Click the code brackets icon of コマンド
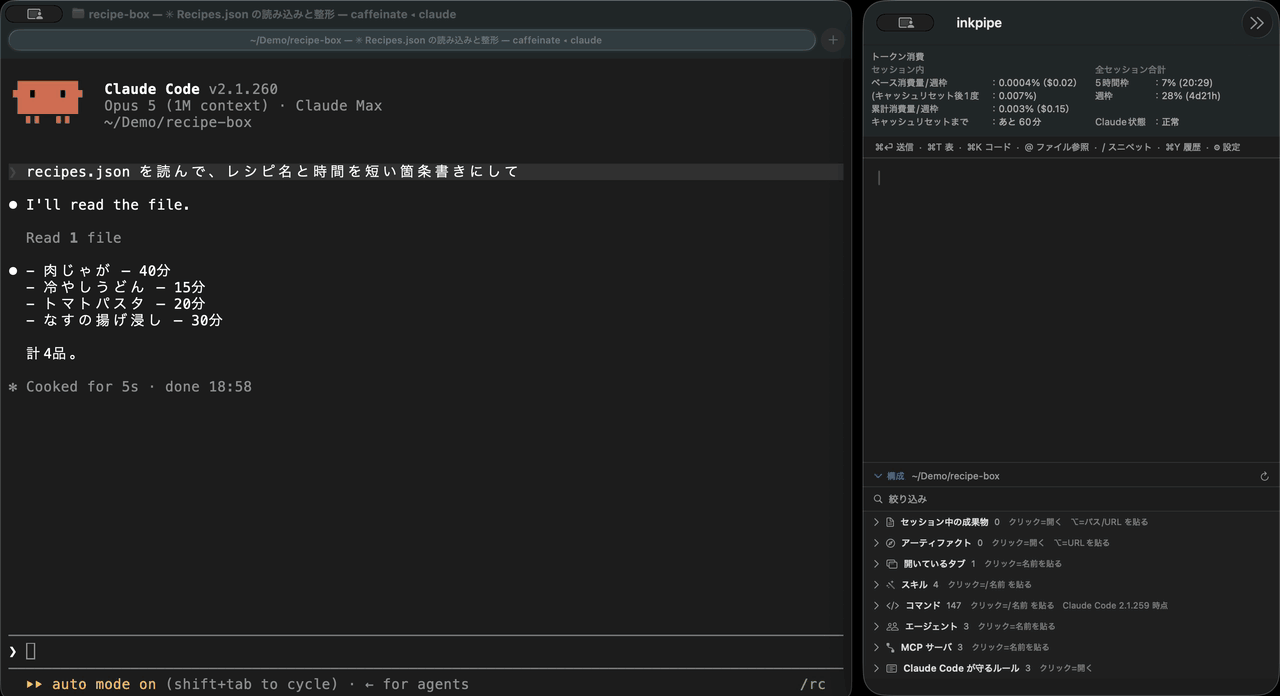This screenshot has width=1280, height=696. tap(892, 606)
